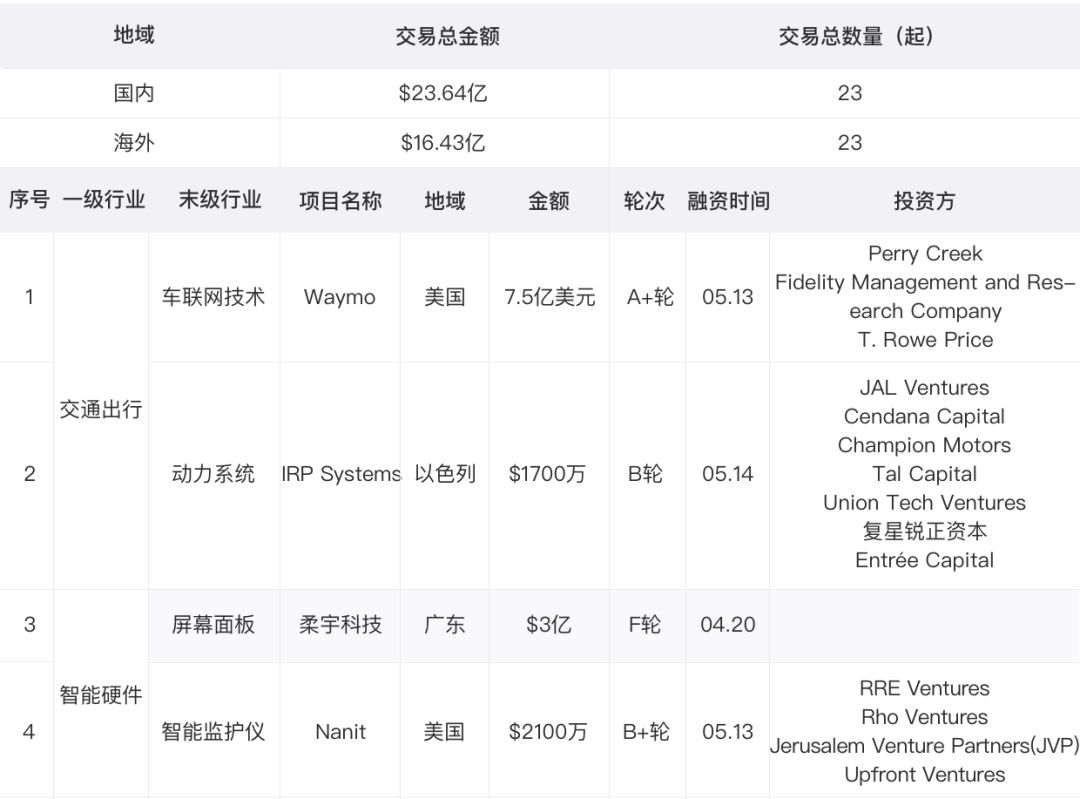The width and height of the screenshot is (1080, 799).
Task: Click the 融资时间 column header
Action: [x=728, y=200]
